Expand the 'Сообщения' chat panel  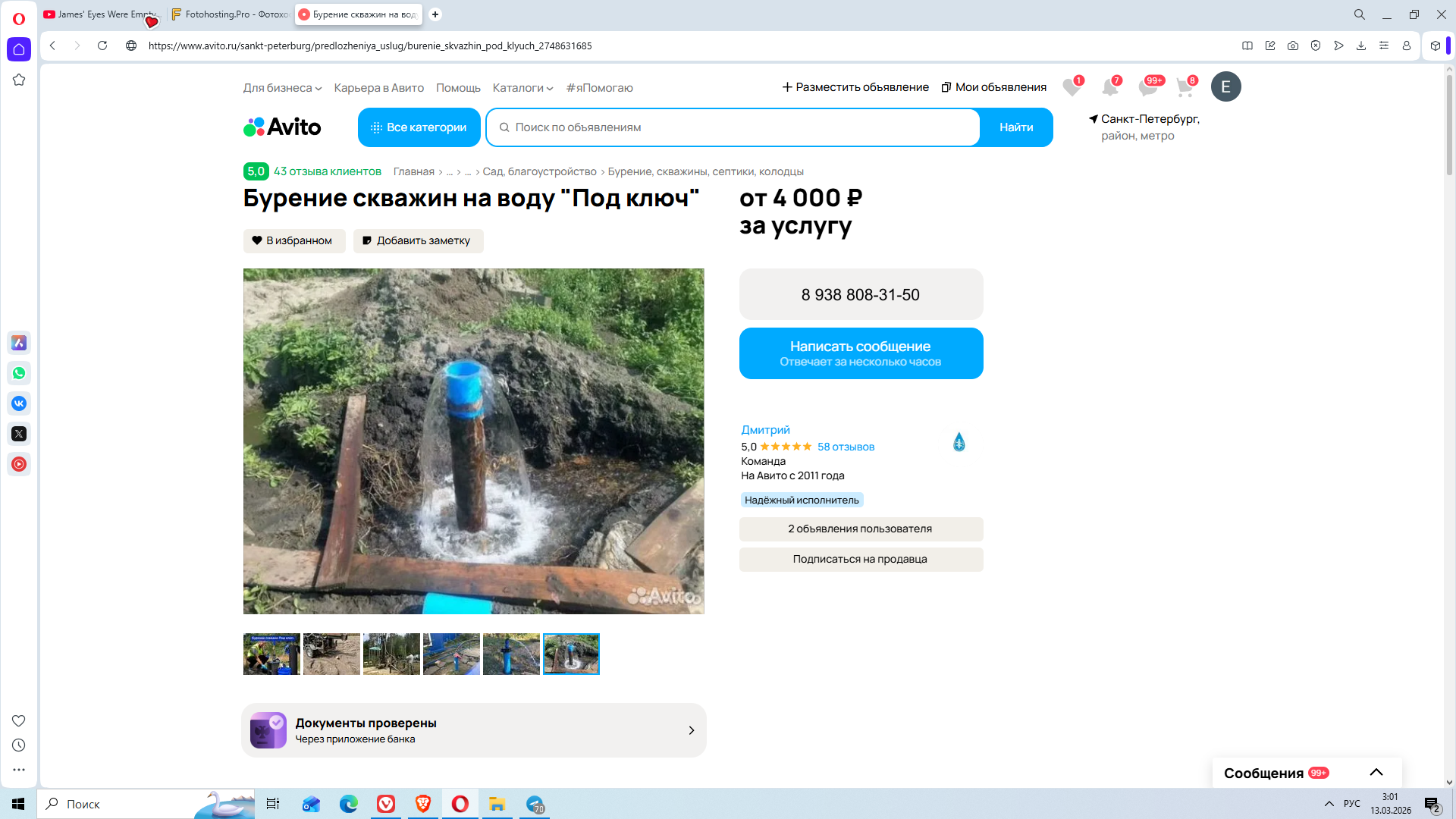[1376, 773]
